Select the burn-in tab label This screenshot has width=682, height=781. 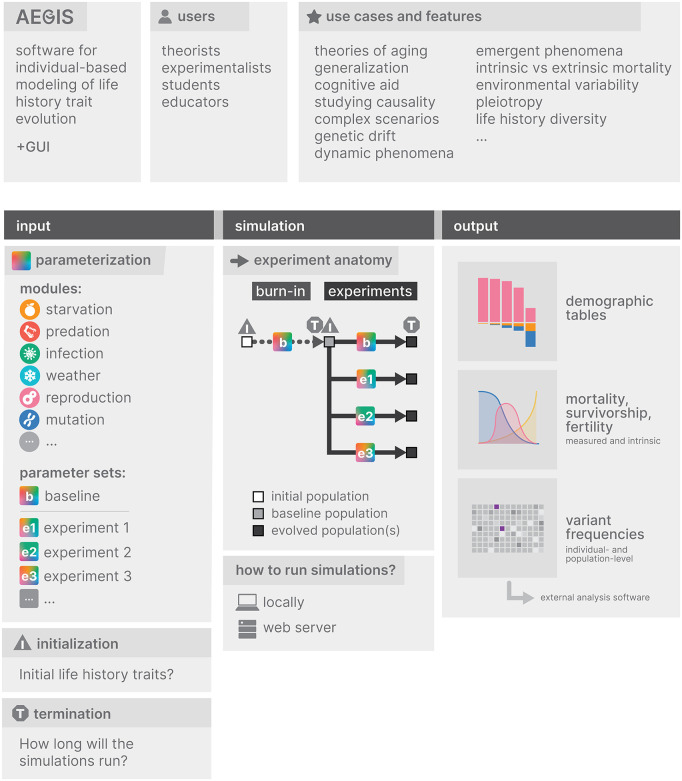pyautogui.click(x=281, y=291)
